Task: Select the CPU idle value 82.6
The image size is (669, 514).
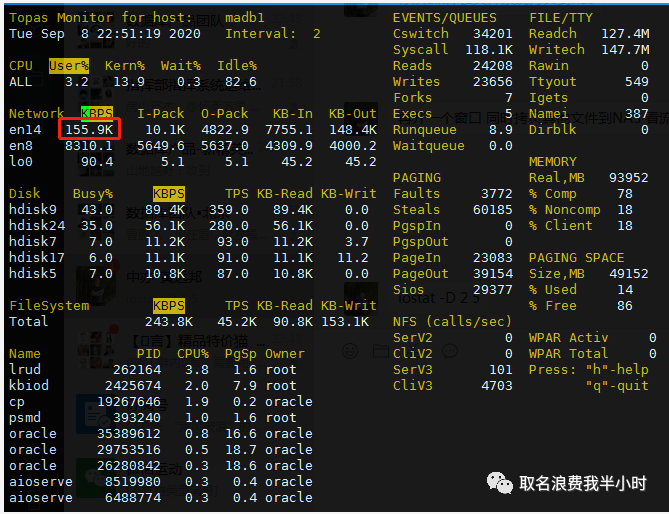Action: click(241, 81)
